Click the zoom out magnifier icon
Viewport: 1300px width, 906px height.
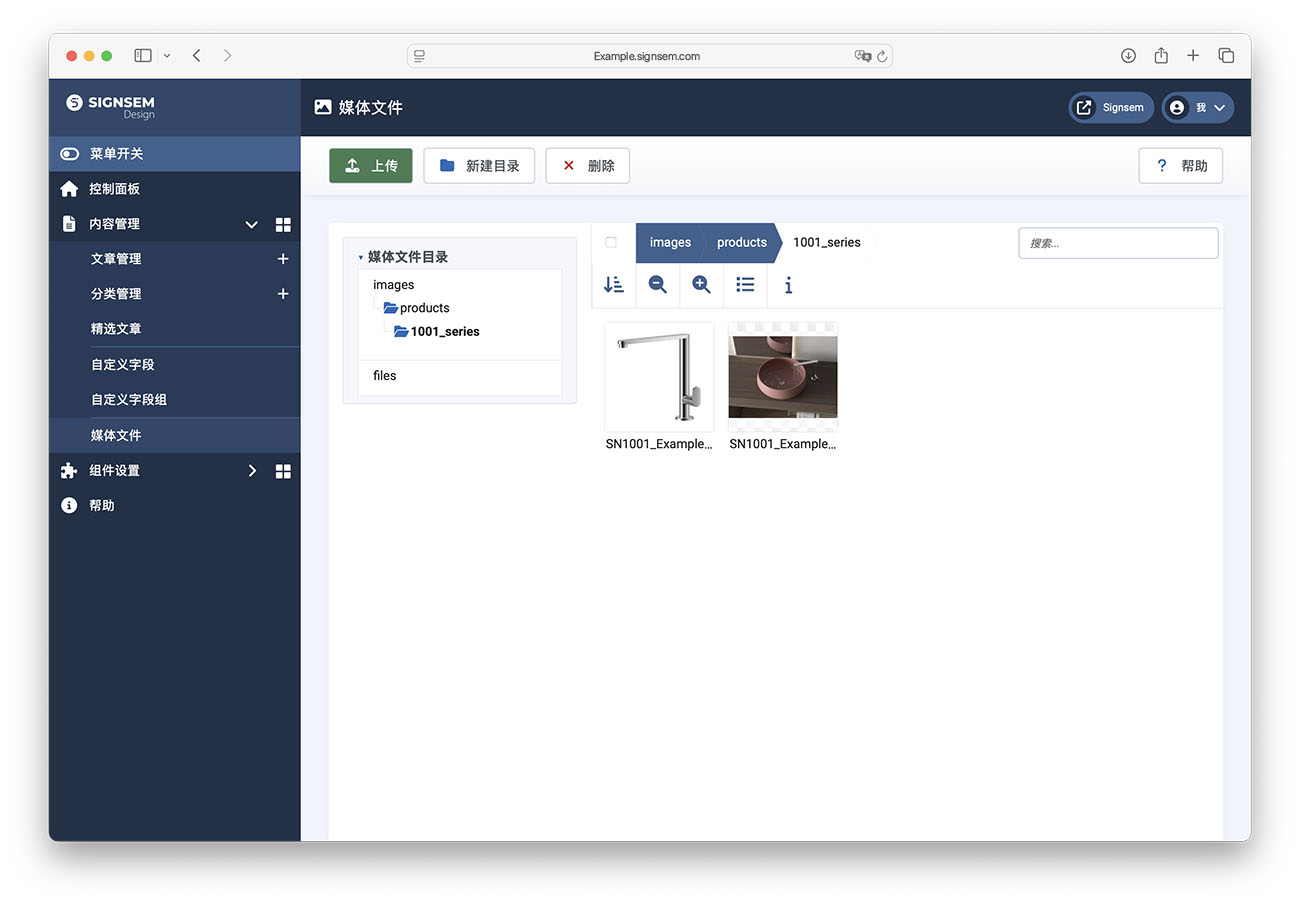(x=657, y=285)
